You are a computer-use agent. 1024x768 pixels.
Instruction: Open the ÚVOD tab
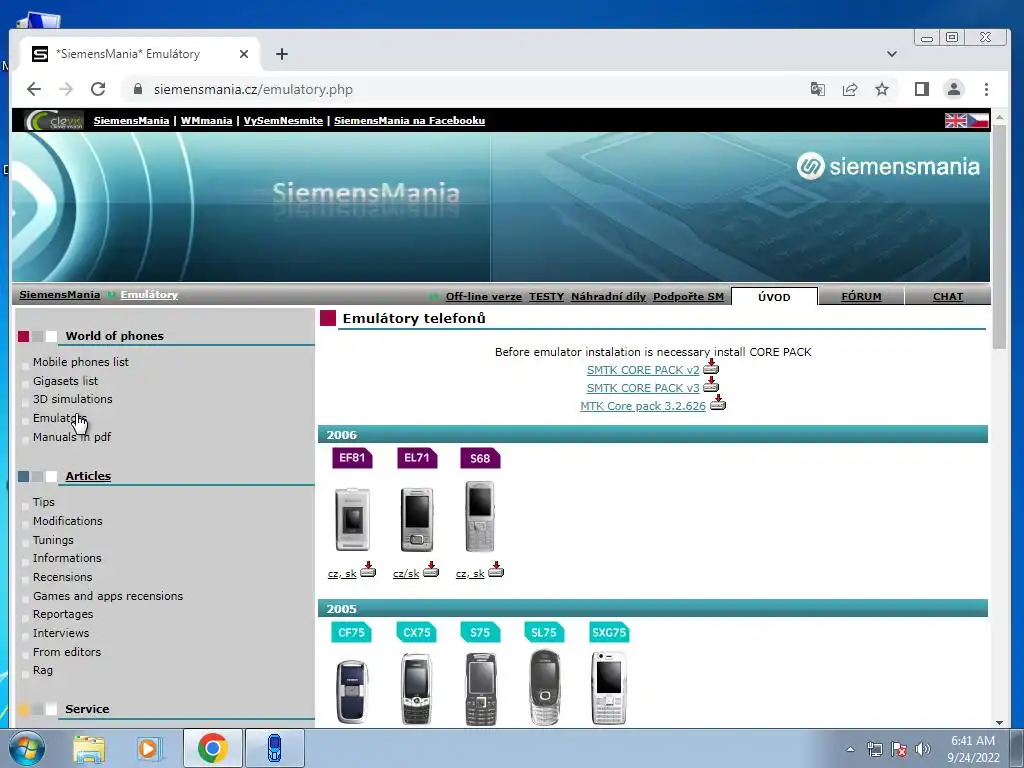(774, 296)
